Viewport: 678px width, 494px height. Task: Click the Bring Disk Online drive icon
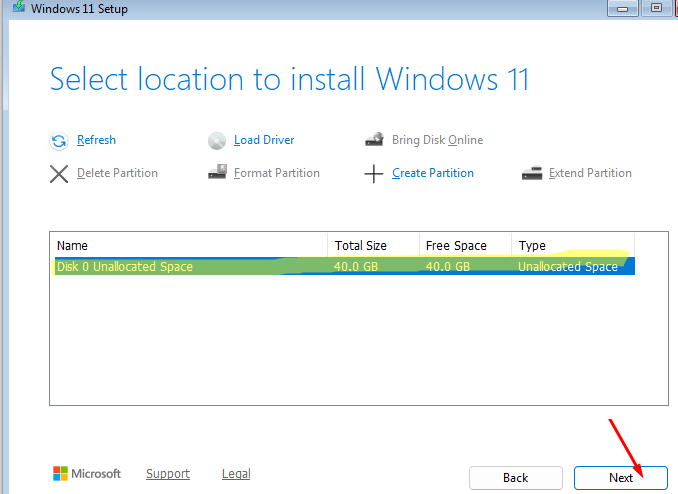tap(374, 139)
